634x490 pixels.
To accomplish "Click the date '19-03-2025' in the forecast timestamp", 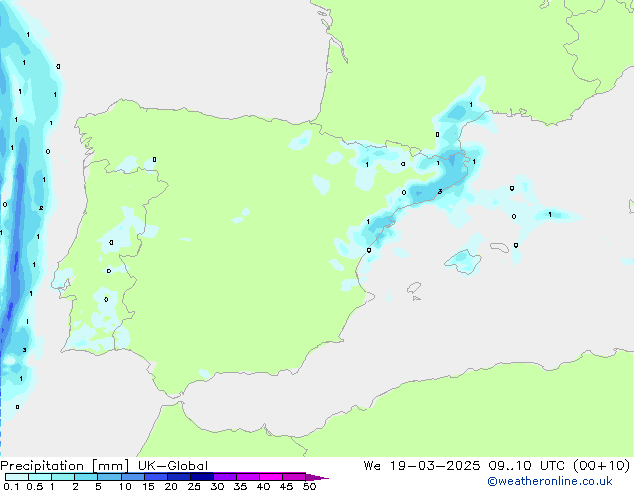I will click(x=435, y=466).
